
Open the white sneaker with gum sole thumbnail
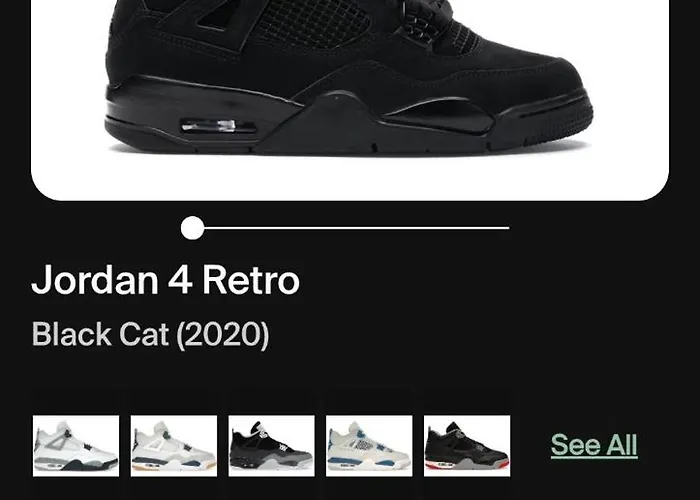pyautogui.click(x=174, y=446)
